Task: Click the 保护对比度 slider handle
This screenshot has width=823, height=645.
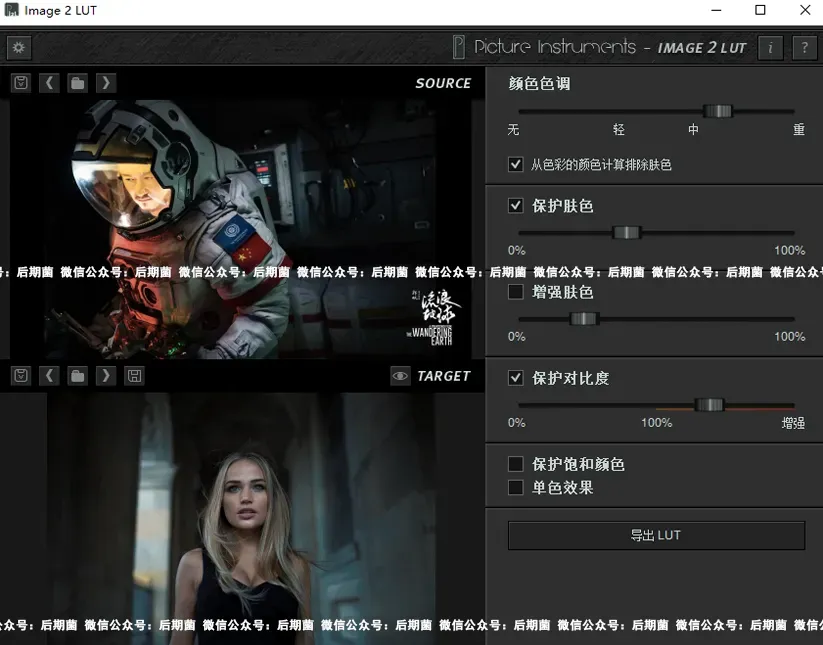Action: (710, 405)
